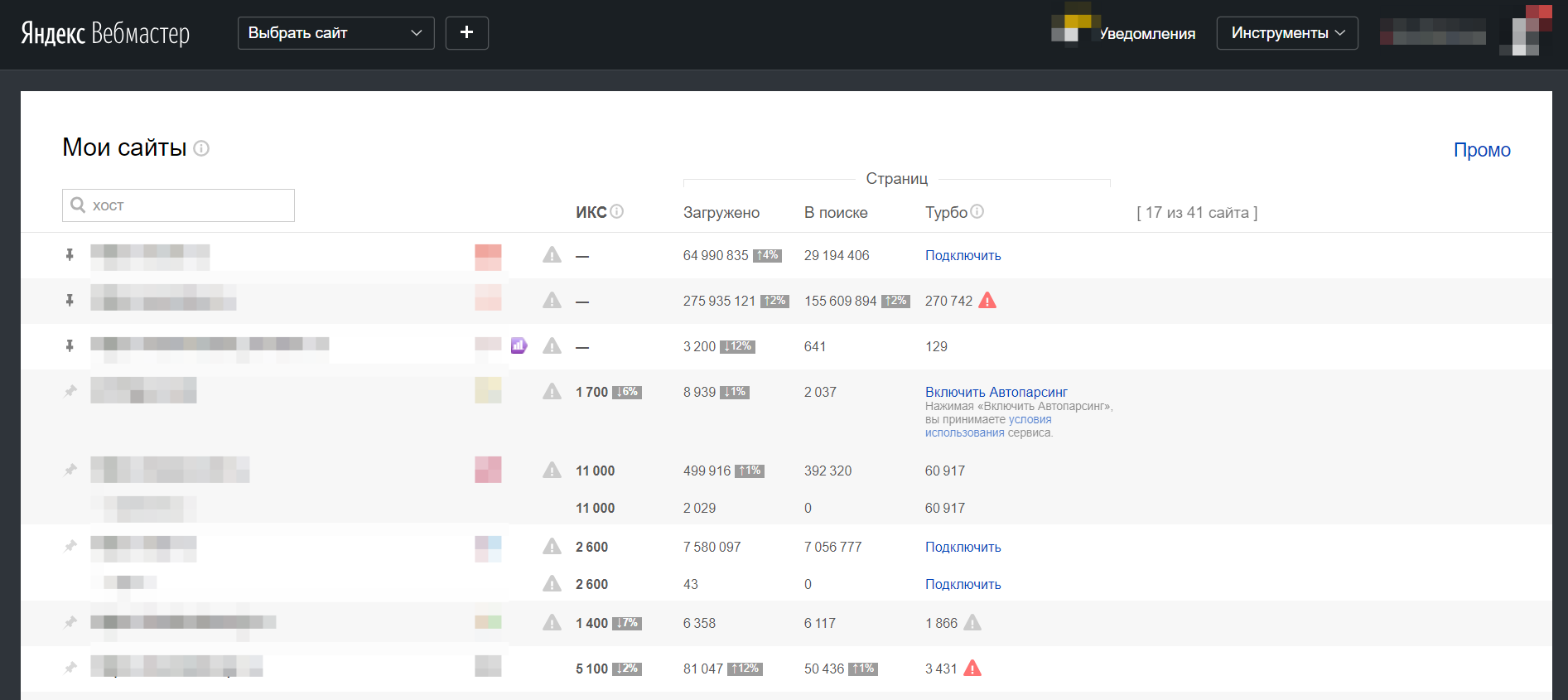Click the info icon beside Турбо header
This screenshot has height=700, width=1568.
(x=977, y=212)
